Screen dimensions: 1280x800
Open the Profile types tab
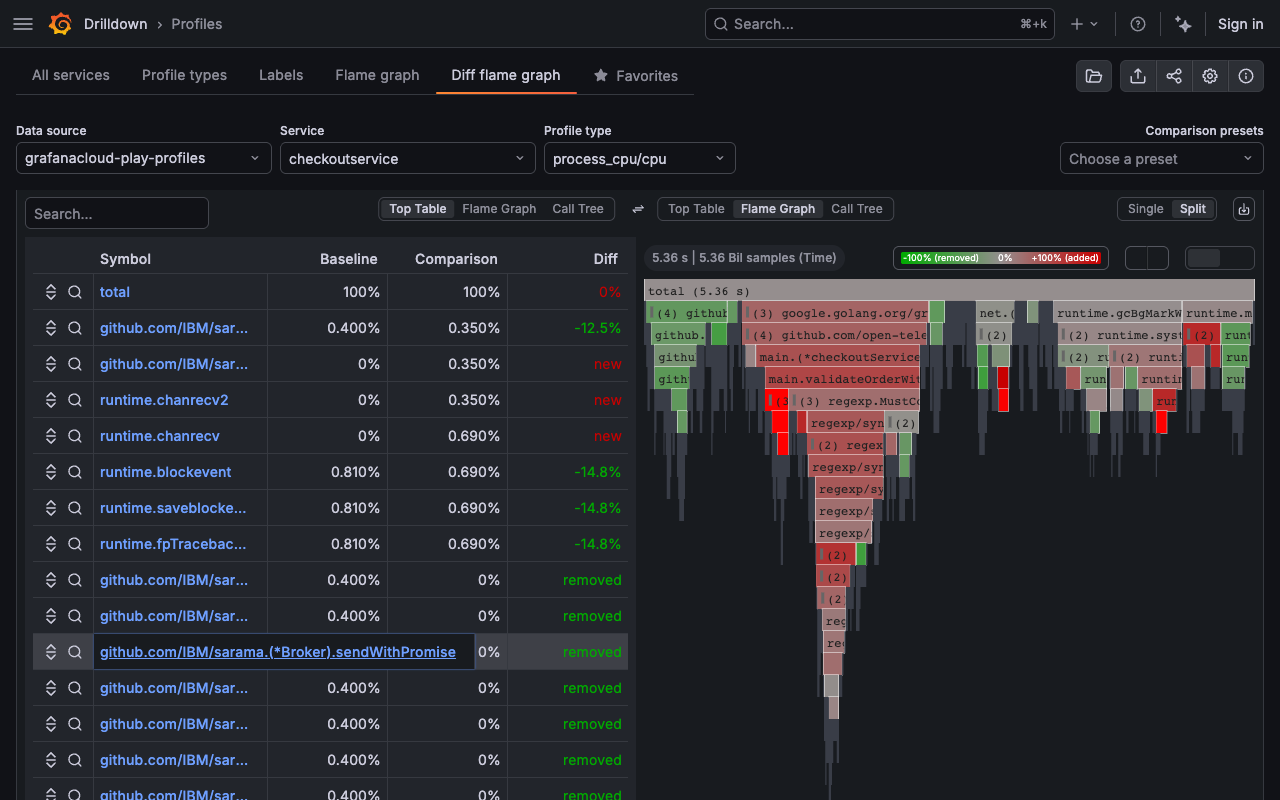[184, 75]
